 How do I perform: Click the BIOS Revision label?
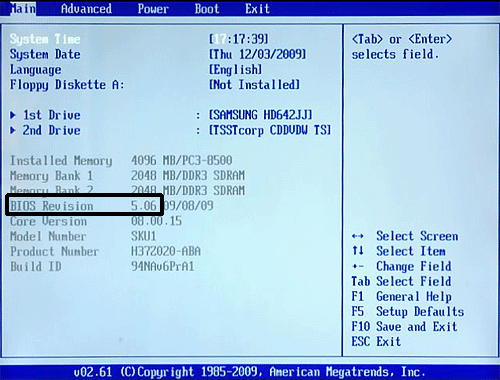pos(52,206)
